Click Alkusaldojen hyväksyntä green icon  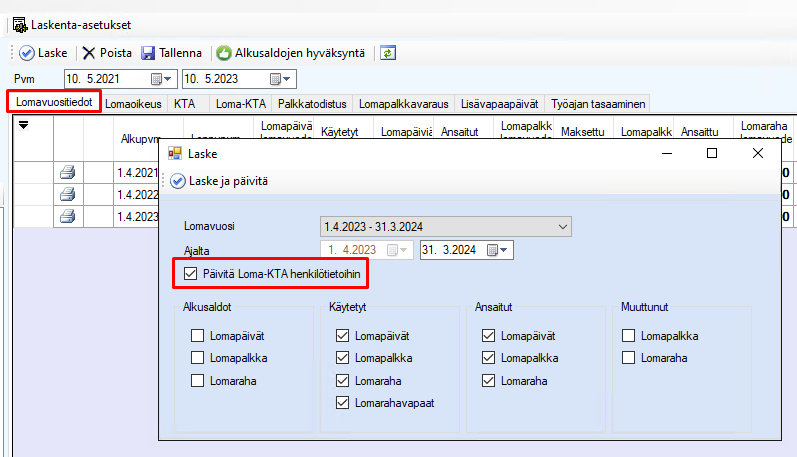point(224,53)
